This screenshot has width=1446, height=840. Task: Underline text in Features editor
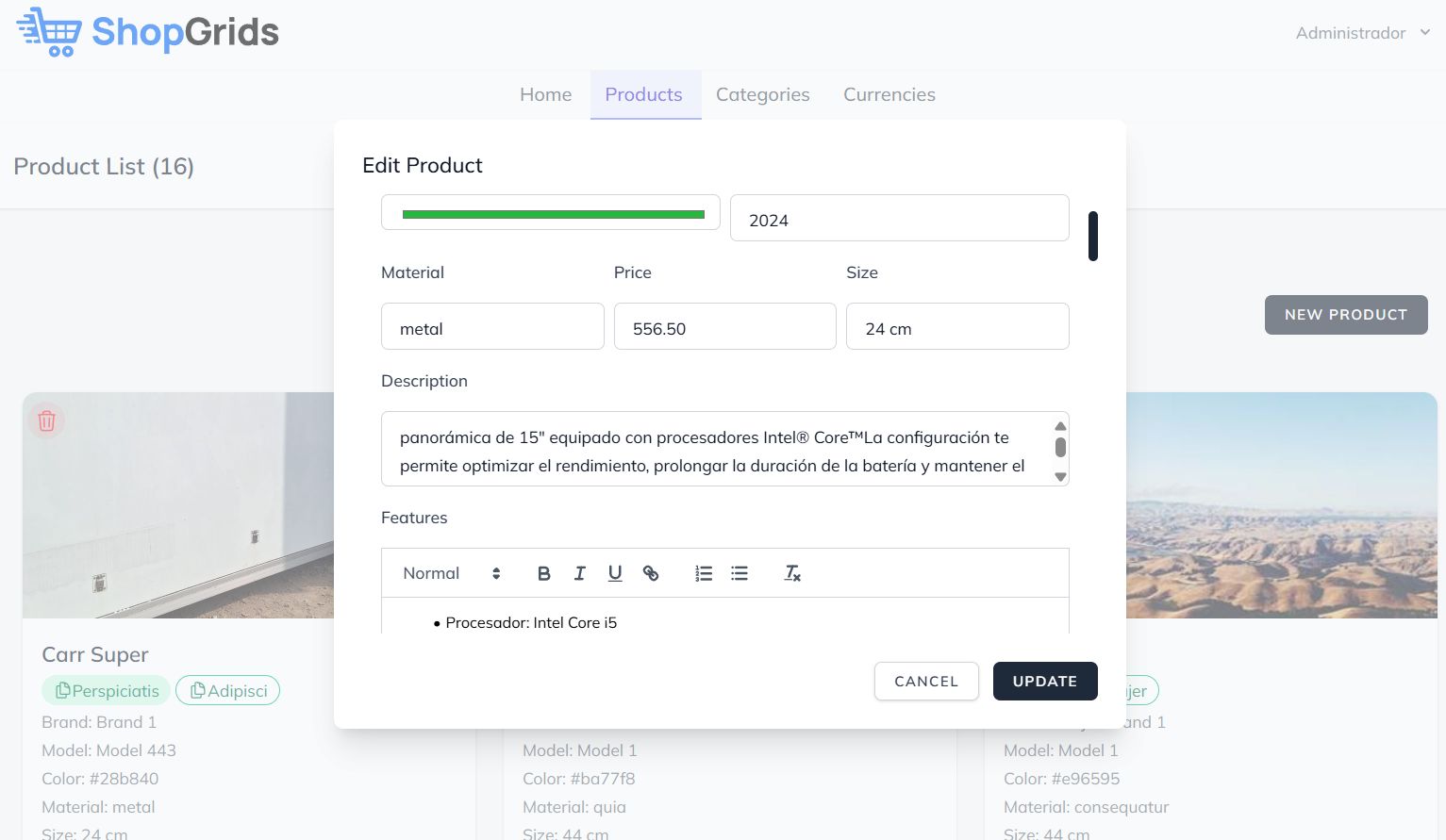click(x=615, y=573)
